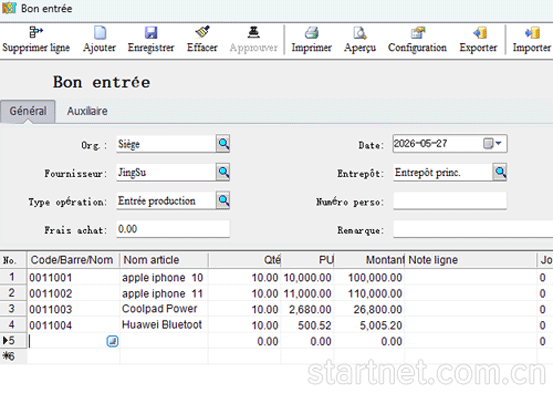Open the Fournisseur lookup magnifier
Image resolution: width=553 pixels, height=393 pixels.
[223, 172]
